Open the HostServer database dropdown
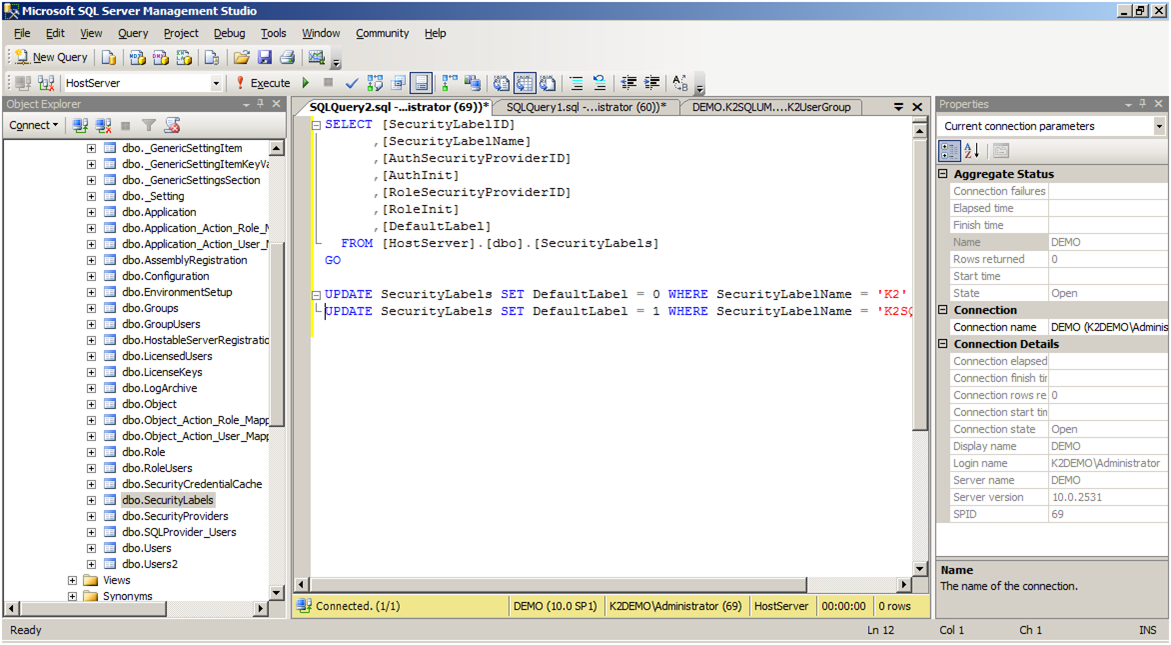Image resolution: width=1171 pixels, height=645 pixels. pyautogui.click(x=216, y=84)
